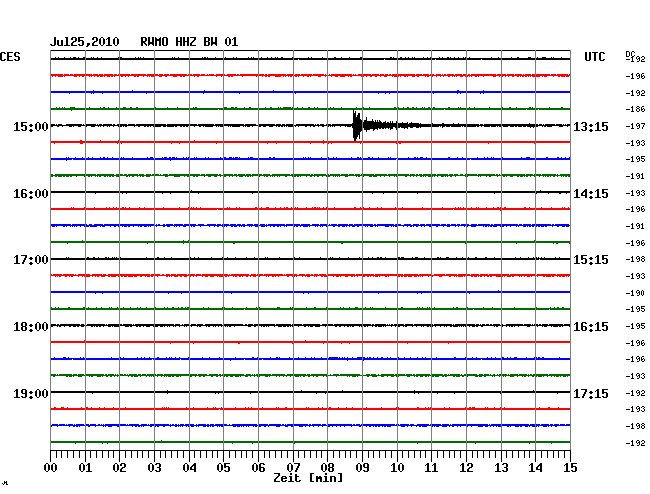650x494 pixels.
Task: Click the "16:15" UTC time label
Action: [x=591, y=327]
